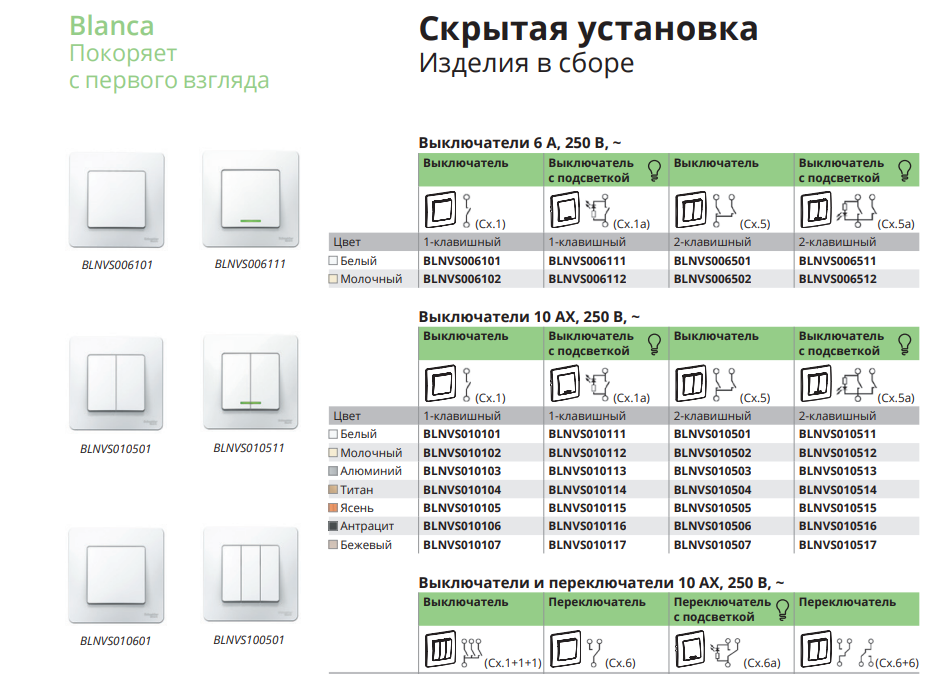
Task: Click the Cx.5a illuminated 2-gang pictogram in the 10 AX table
Action: pos(816,383)
